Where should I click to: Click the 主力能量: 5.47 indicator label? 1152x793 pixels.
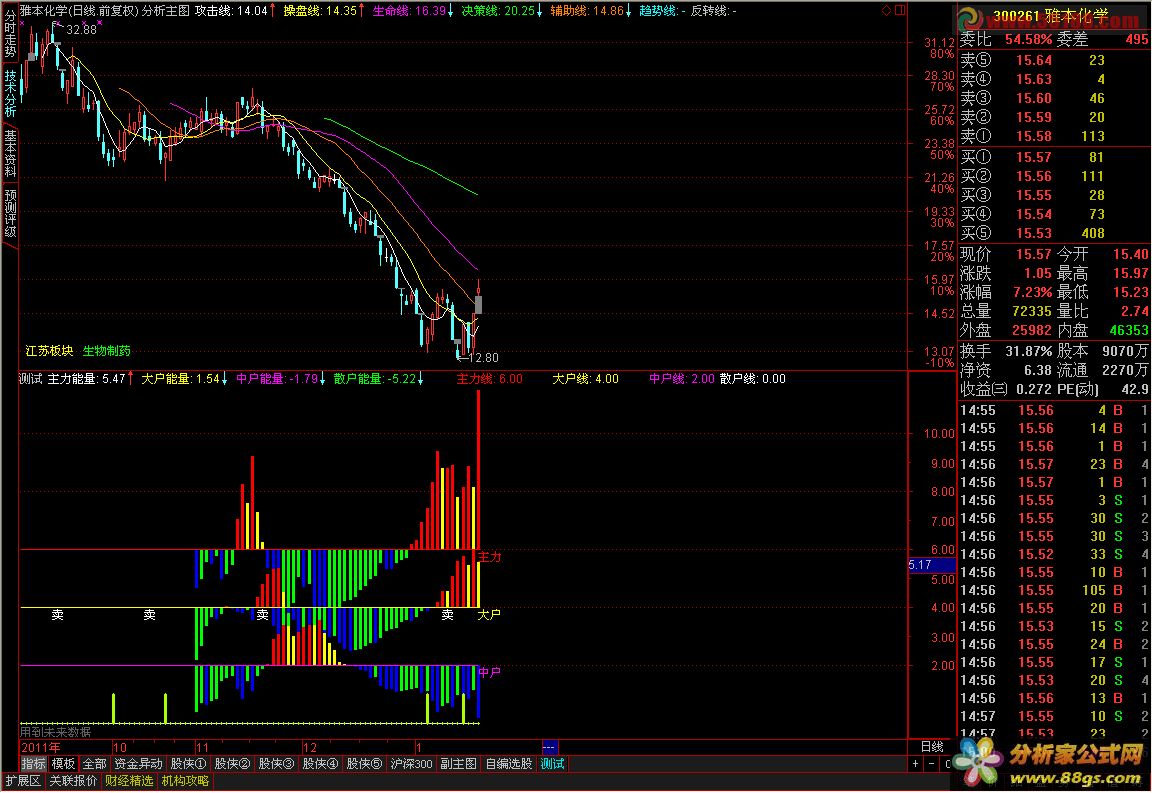point(90,379)
